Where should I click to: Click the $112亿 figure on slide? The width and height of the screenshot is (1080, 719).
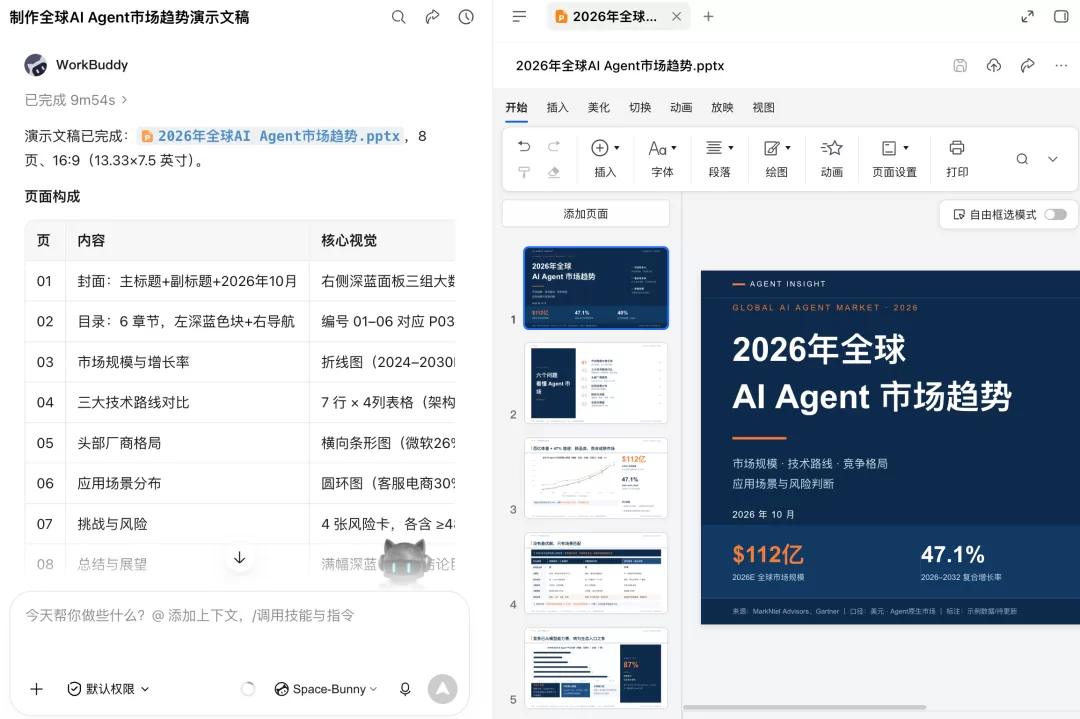(768, 554)
